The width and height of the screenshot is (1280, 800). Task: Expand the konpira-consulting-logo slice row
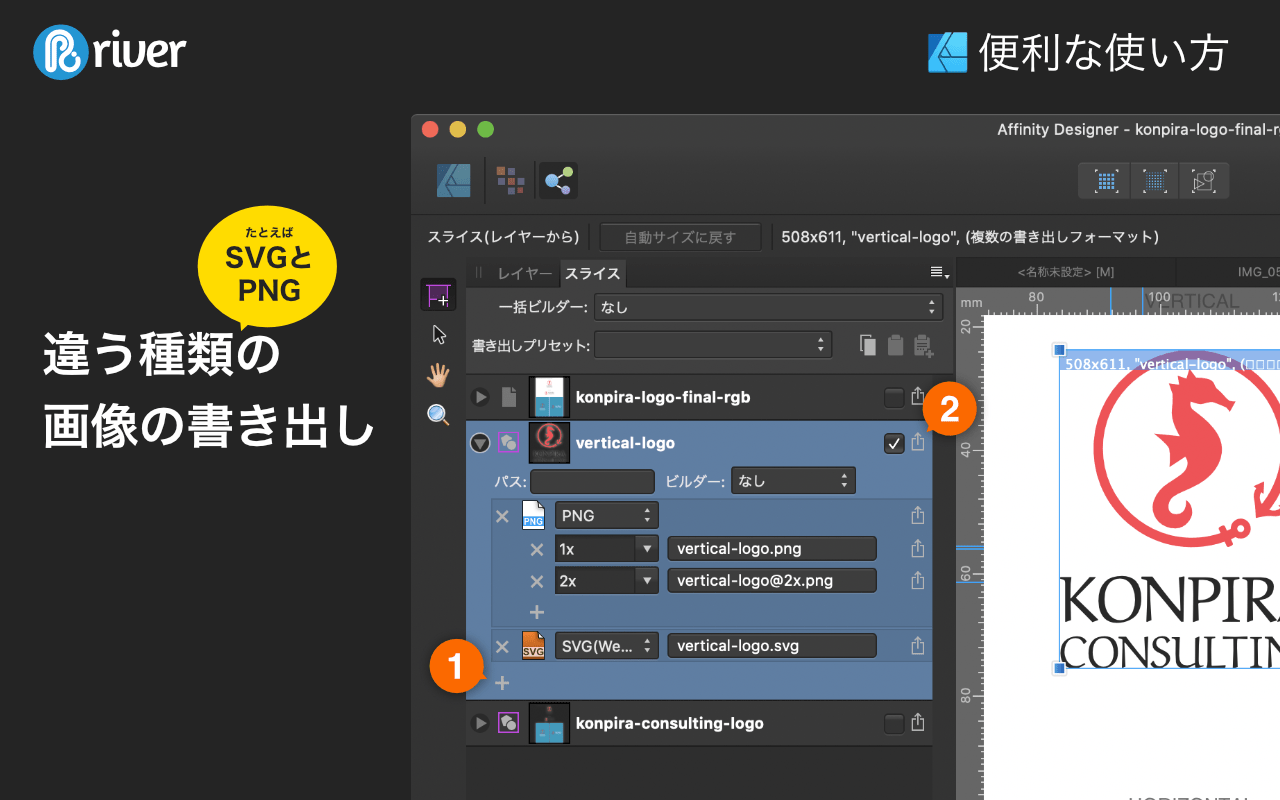(x=481, y=722)
